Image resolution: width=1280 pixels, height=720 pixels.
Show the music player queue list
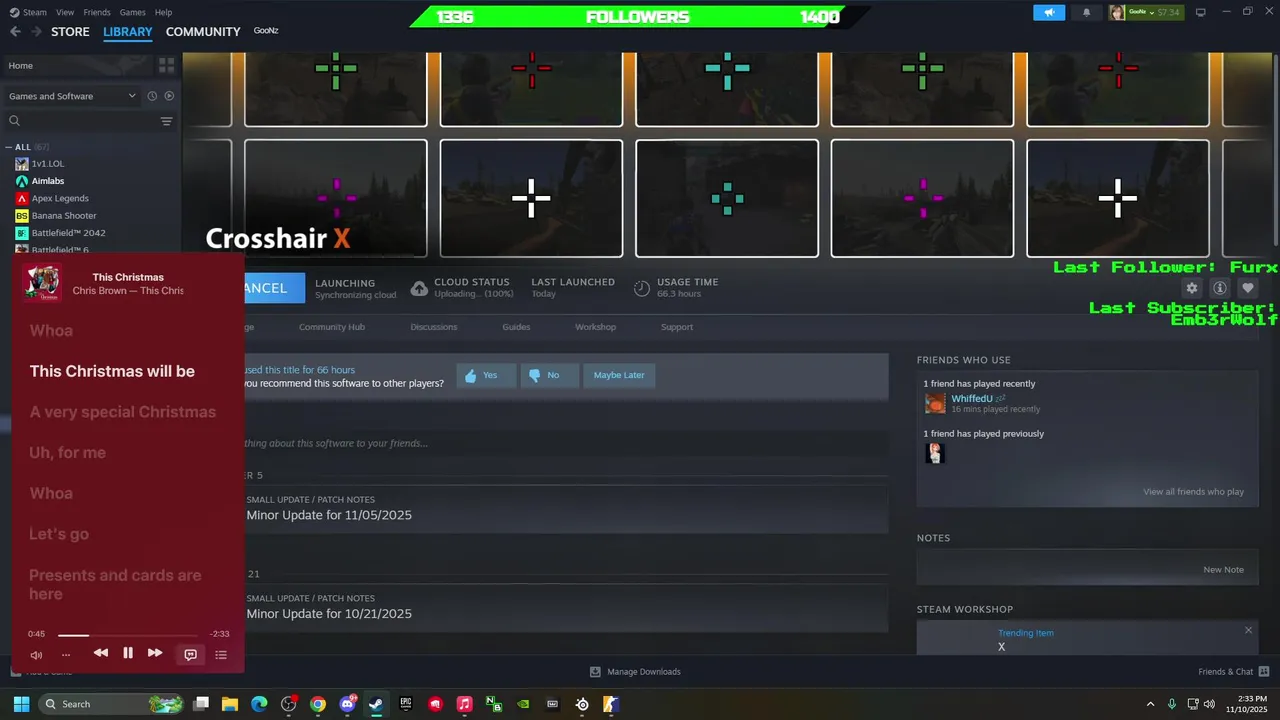point(221,655)
